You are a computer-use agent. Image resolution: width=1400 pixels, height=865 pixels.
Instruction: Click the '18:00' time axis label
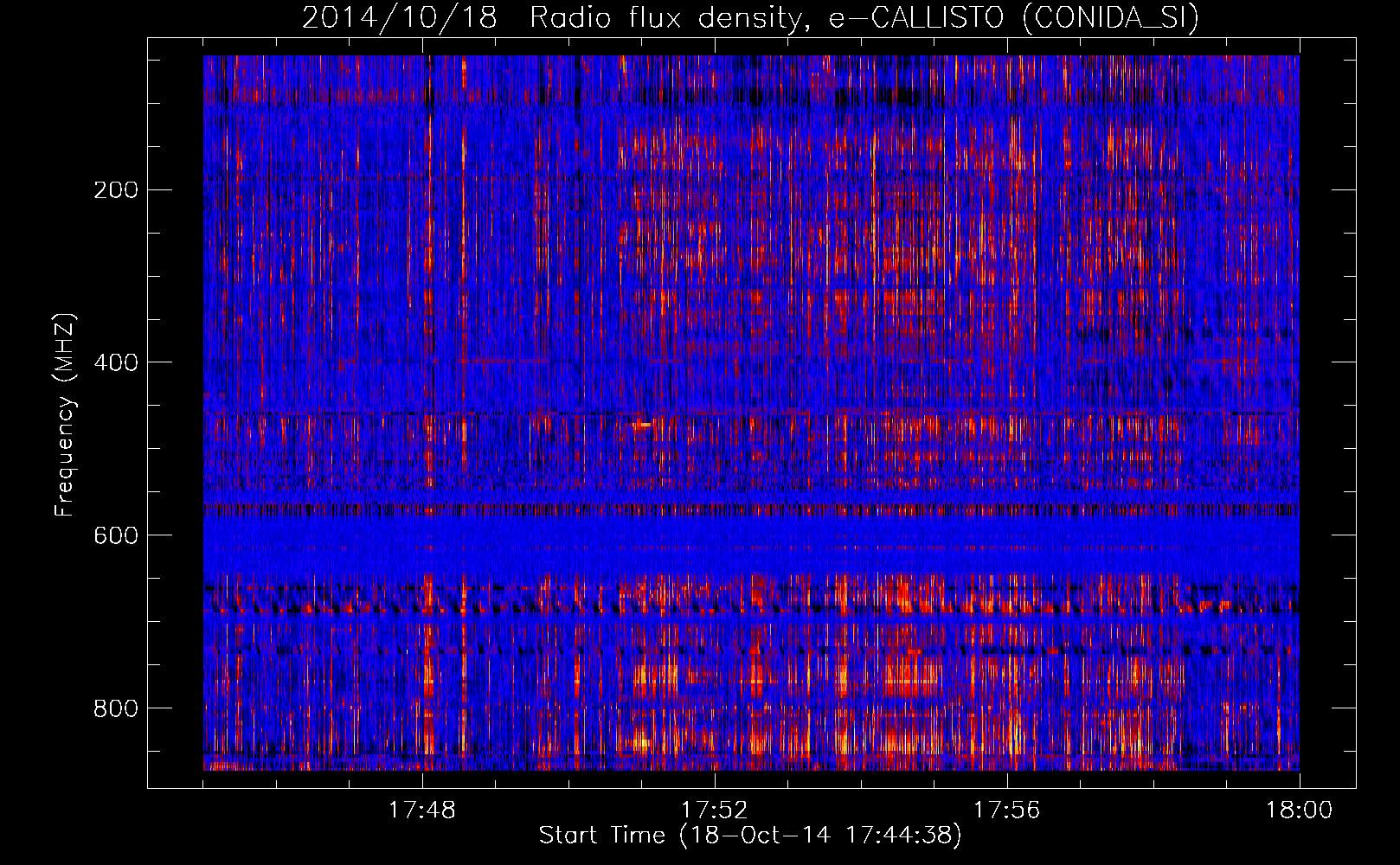pos(1300,811)
